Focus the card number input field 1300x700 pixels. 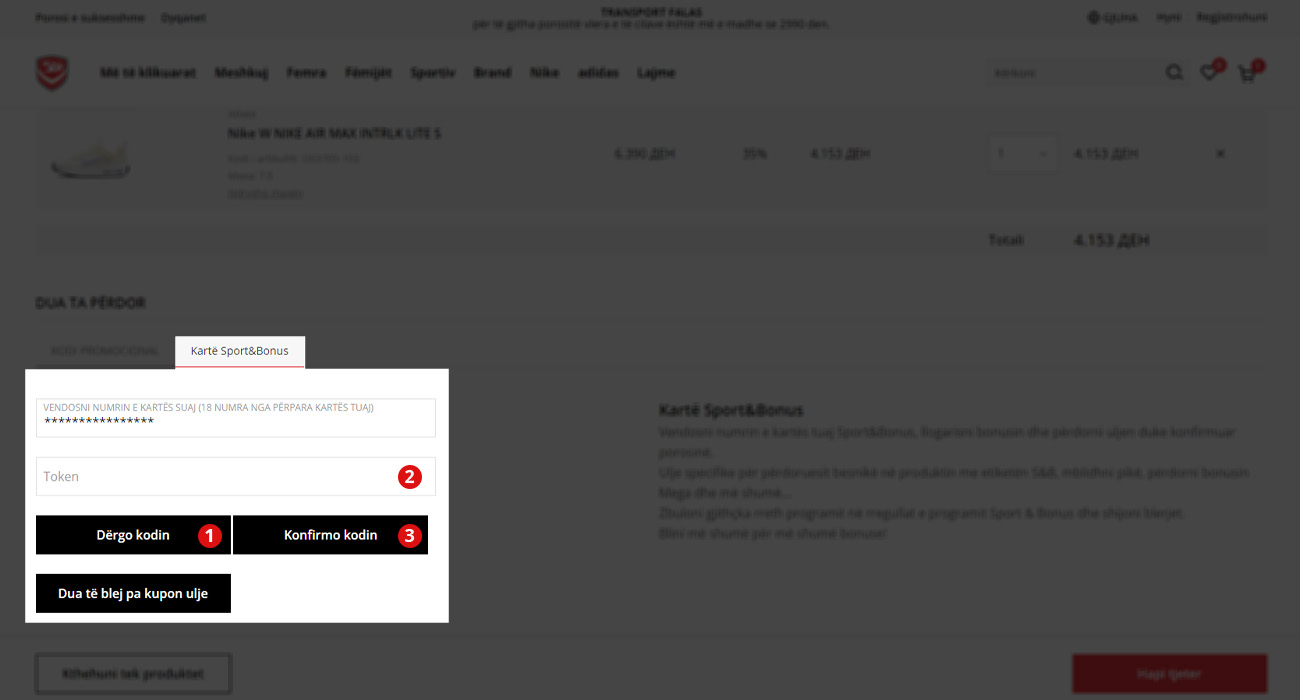pos(235,422)
